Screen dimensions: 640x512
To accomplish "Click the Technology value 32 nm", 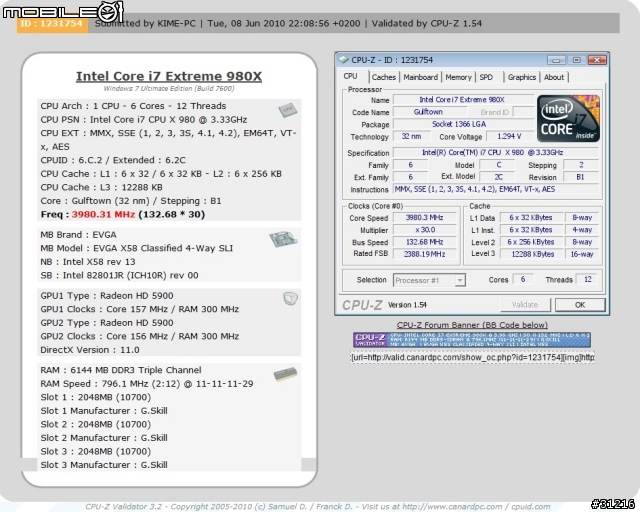I will click(411, 136).
